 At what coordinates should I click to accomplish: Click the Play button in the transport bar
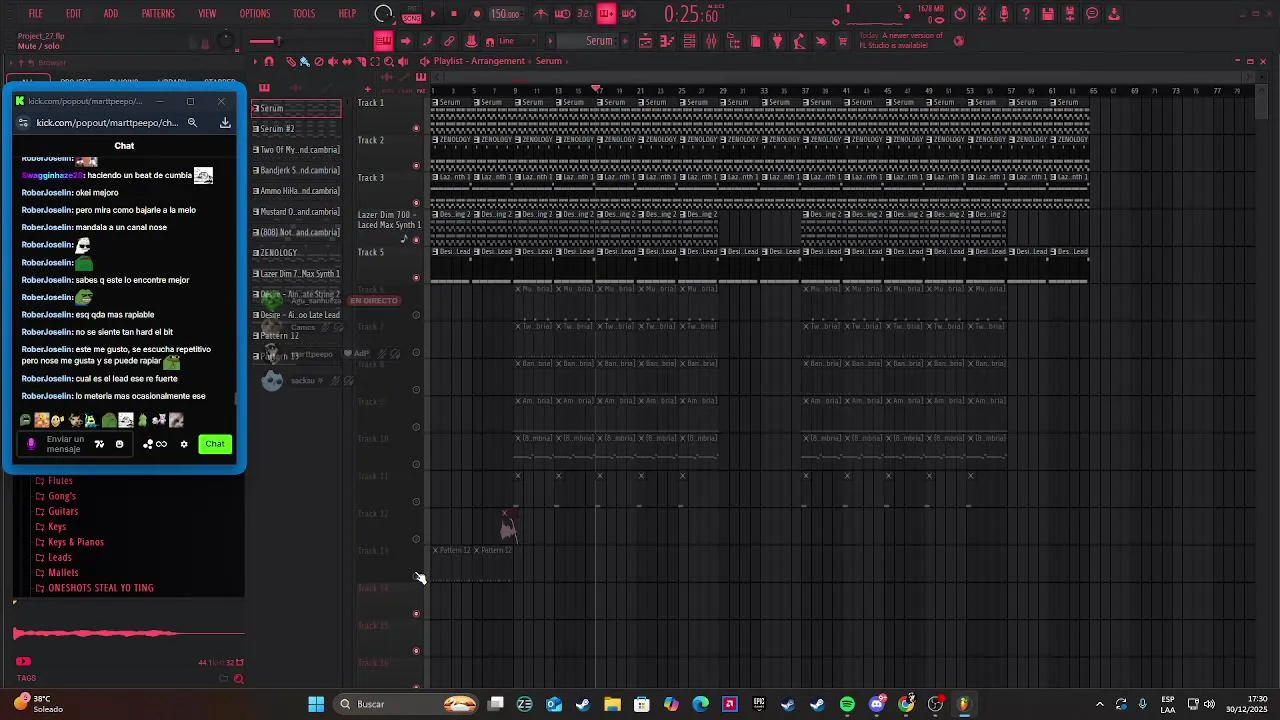click(x=433, y=14)
